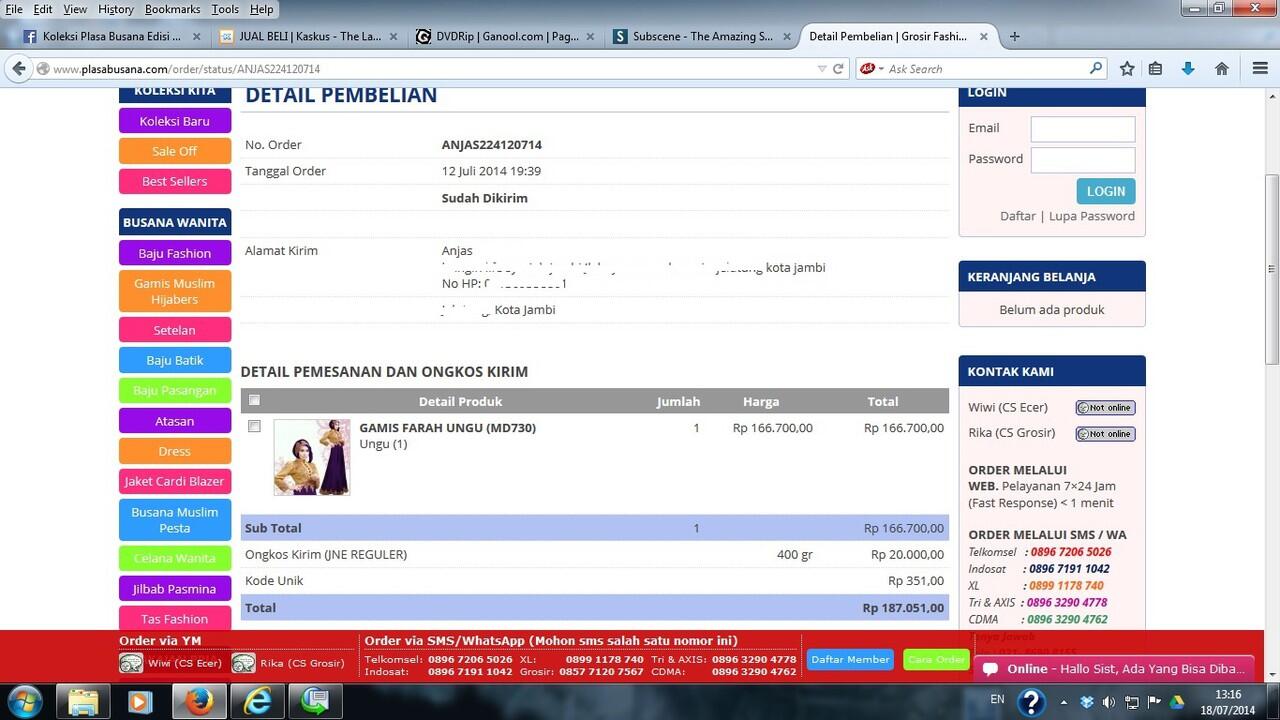Launch Internet Explorer from the taskbar

click(258, 701)
